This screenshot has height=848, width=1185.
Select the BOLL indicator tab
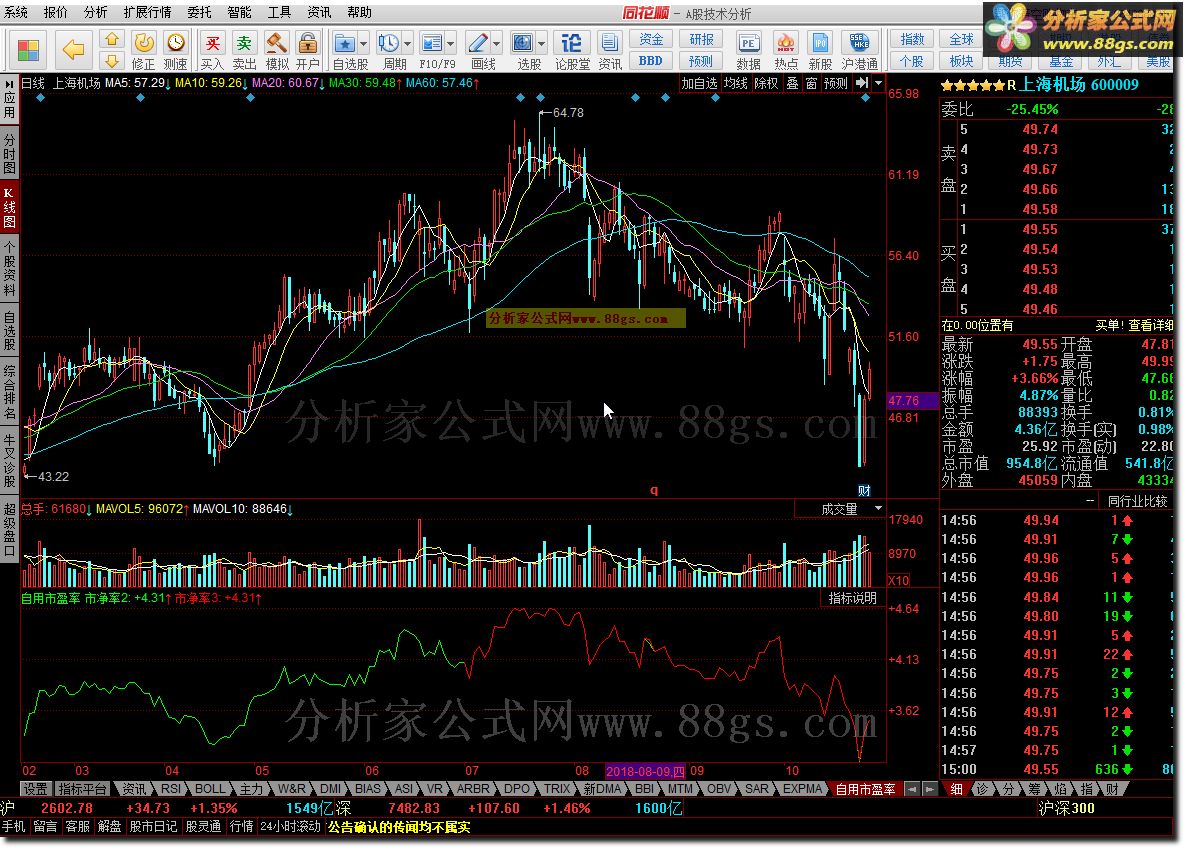[x=210, y=789]
